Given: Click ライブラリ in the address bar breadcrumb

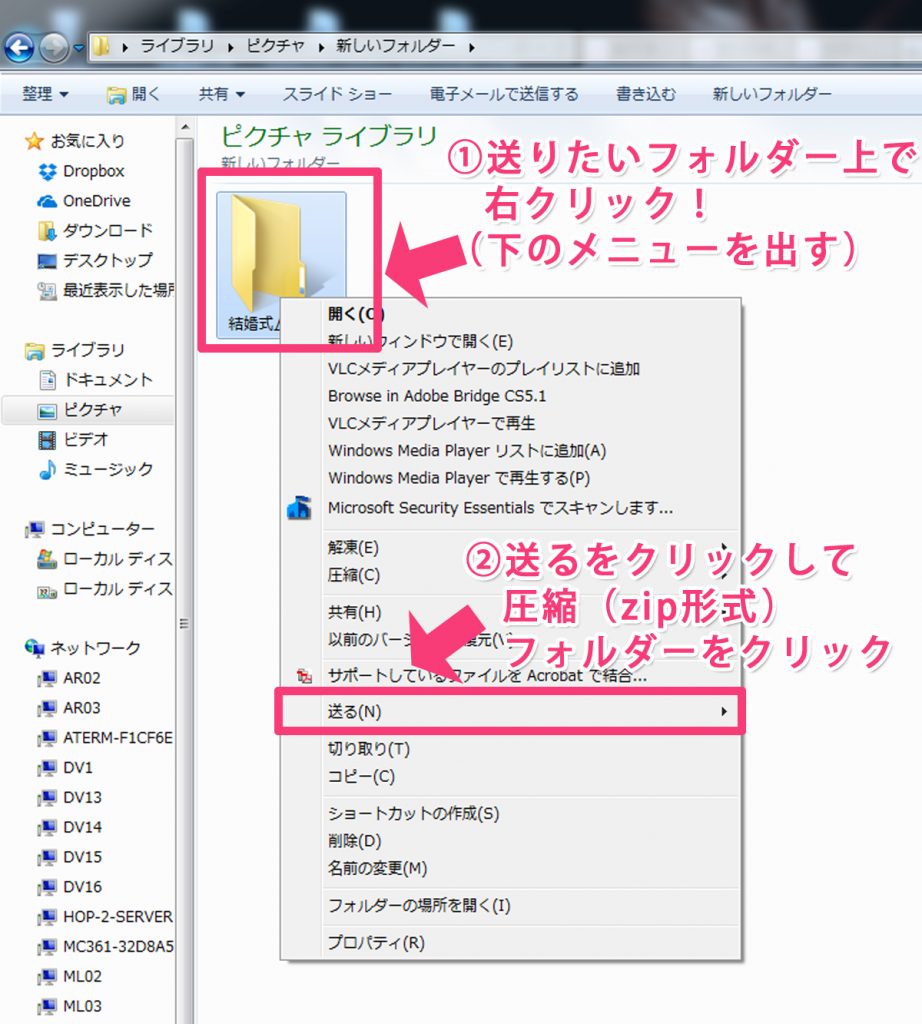Looking at the screenshot, I should tap(178, 46).
